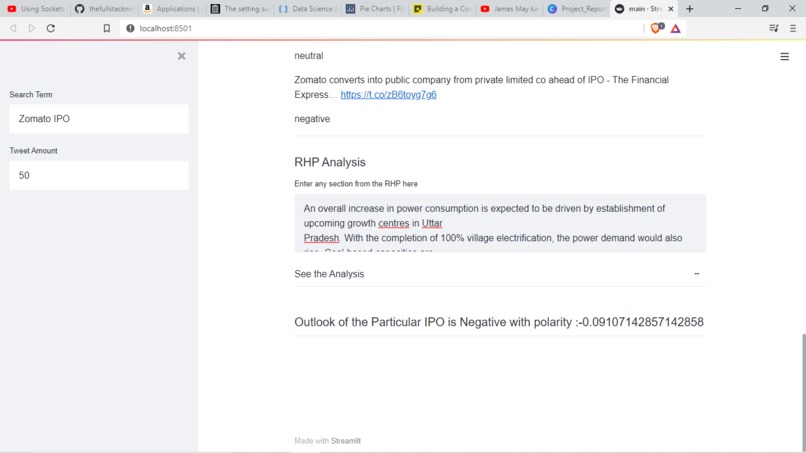Click the Outlook of the Particular IPO result text
Screen dimensions: 806x453
coord(499,322)
